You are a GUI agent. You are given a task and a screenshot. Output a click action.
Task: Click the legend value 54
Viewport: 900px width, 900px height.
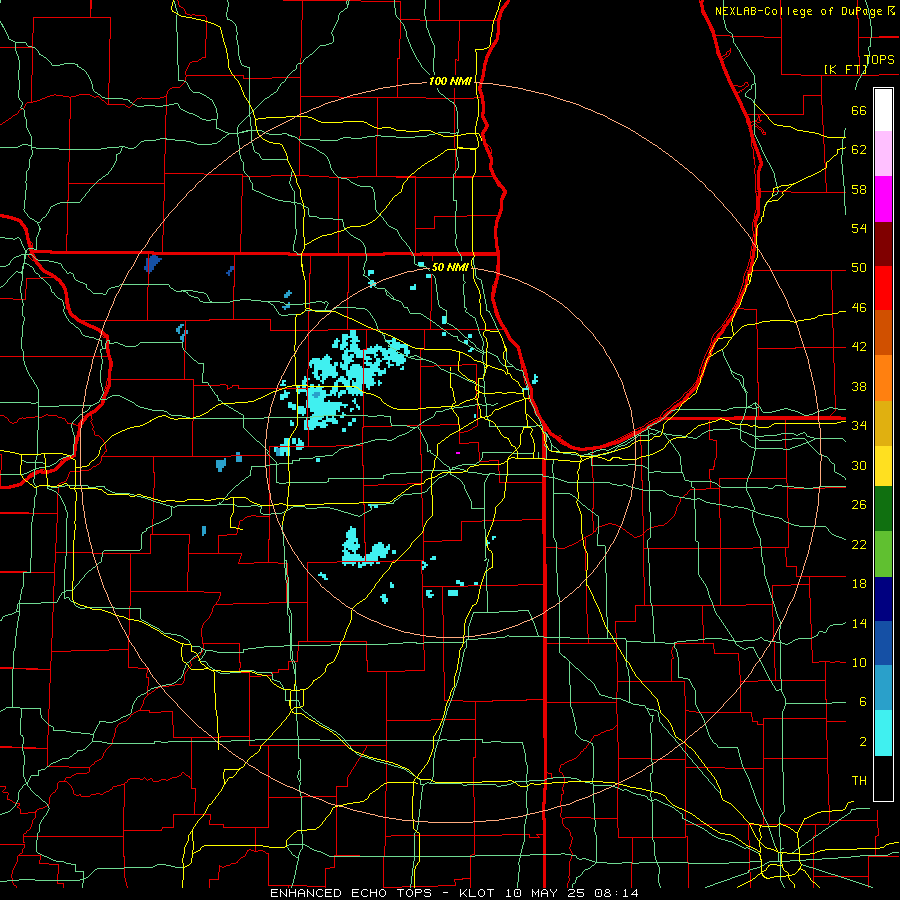(x=859, y=228)
